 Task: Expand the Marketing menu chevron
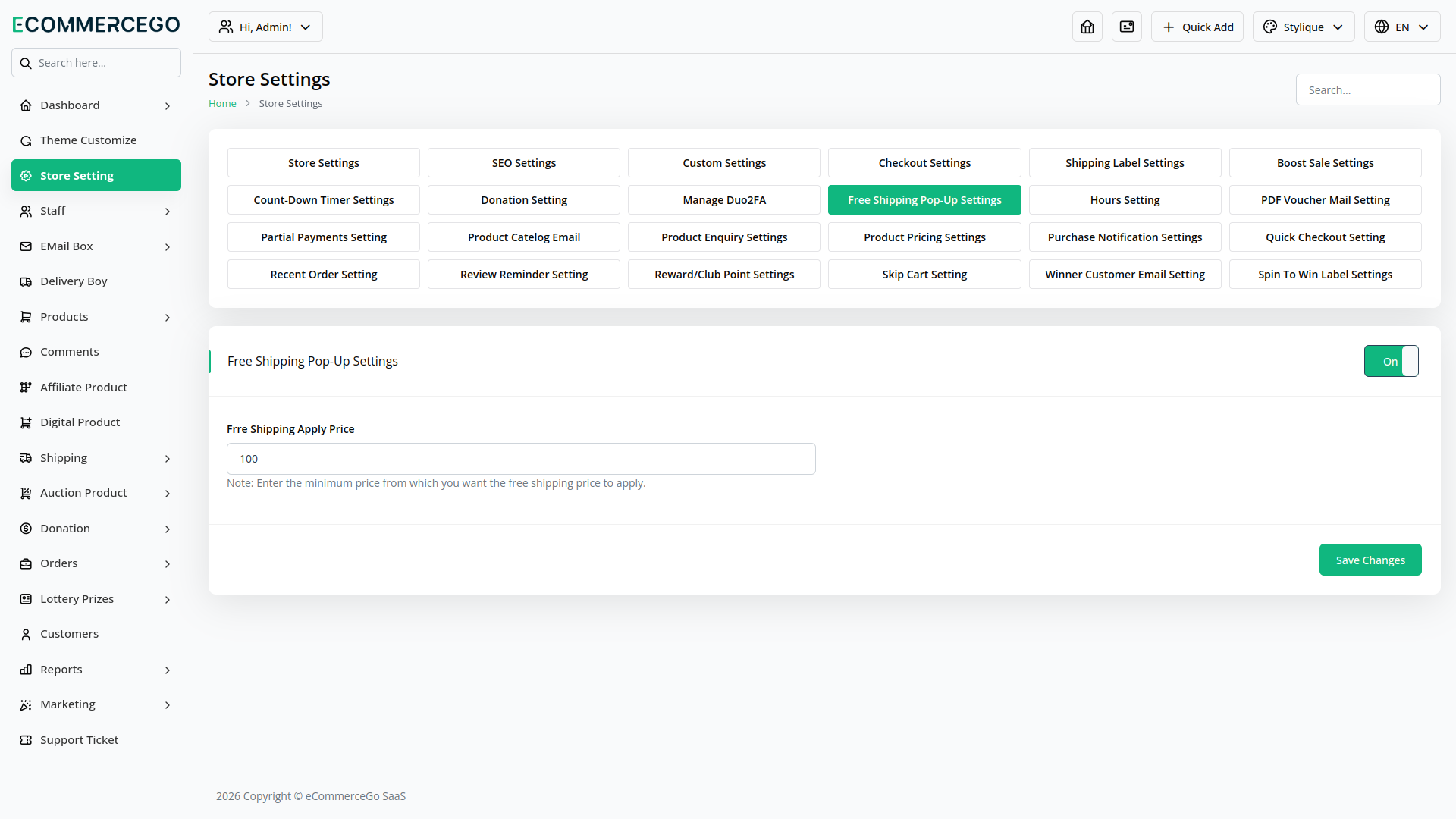point(168,705)
